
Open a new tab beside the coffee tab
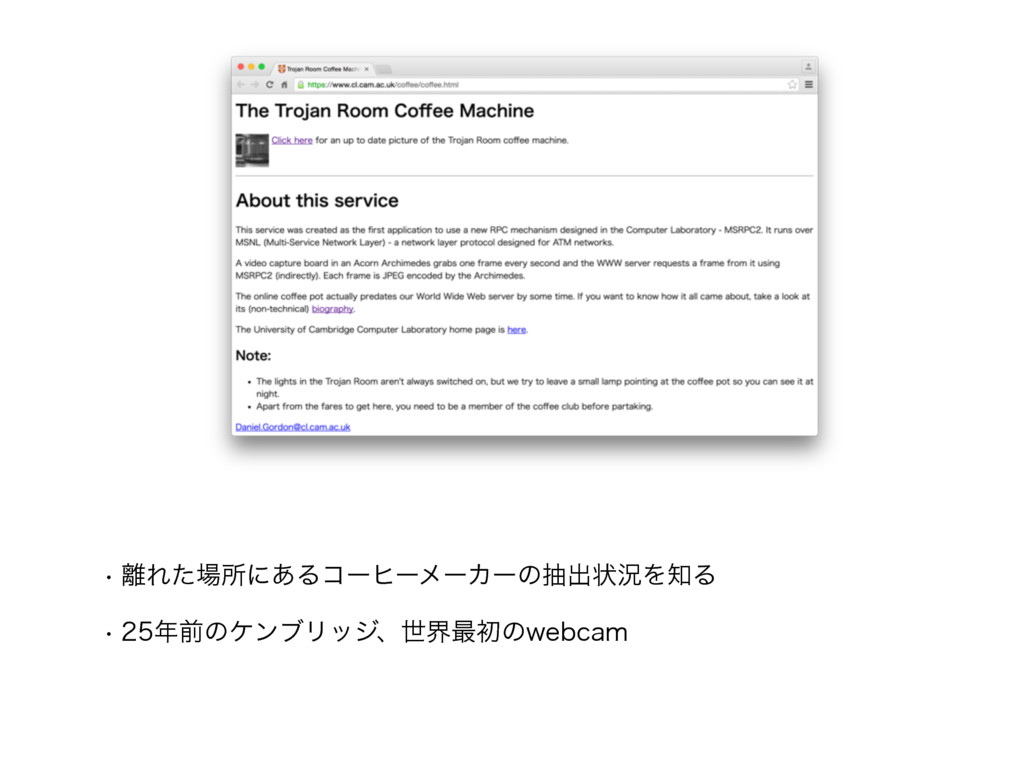(384, 69)
